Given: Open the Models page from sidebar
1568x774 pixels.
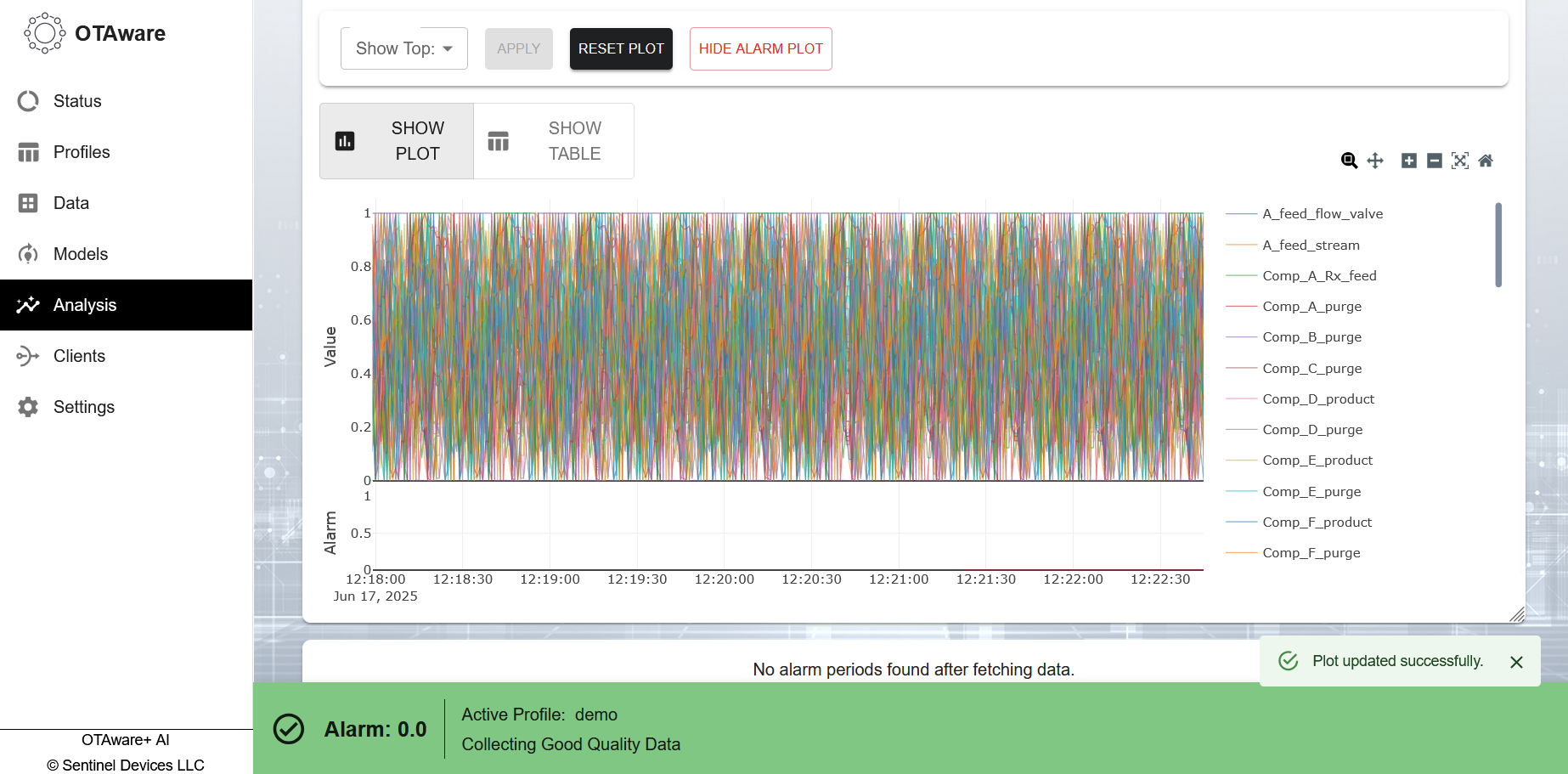Looking at the screenshot, I should tap(81, 254).
